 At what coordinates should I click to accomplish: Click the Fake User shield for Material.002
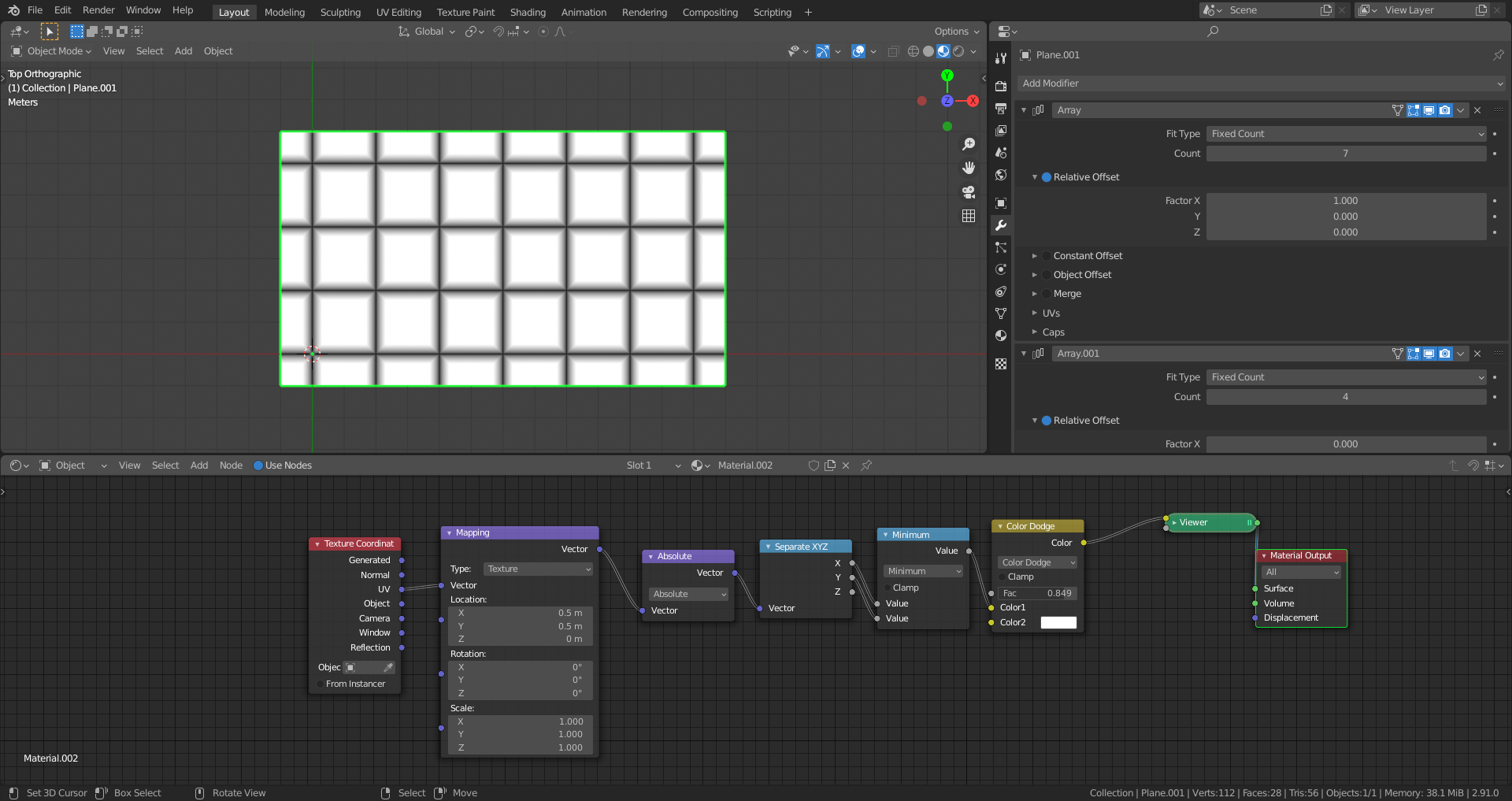pos(813,465)
